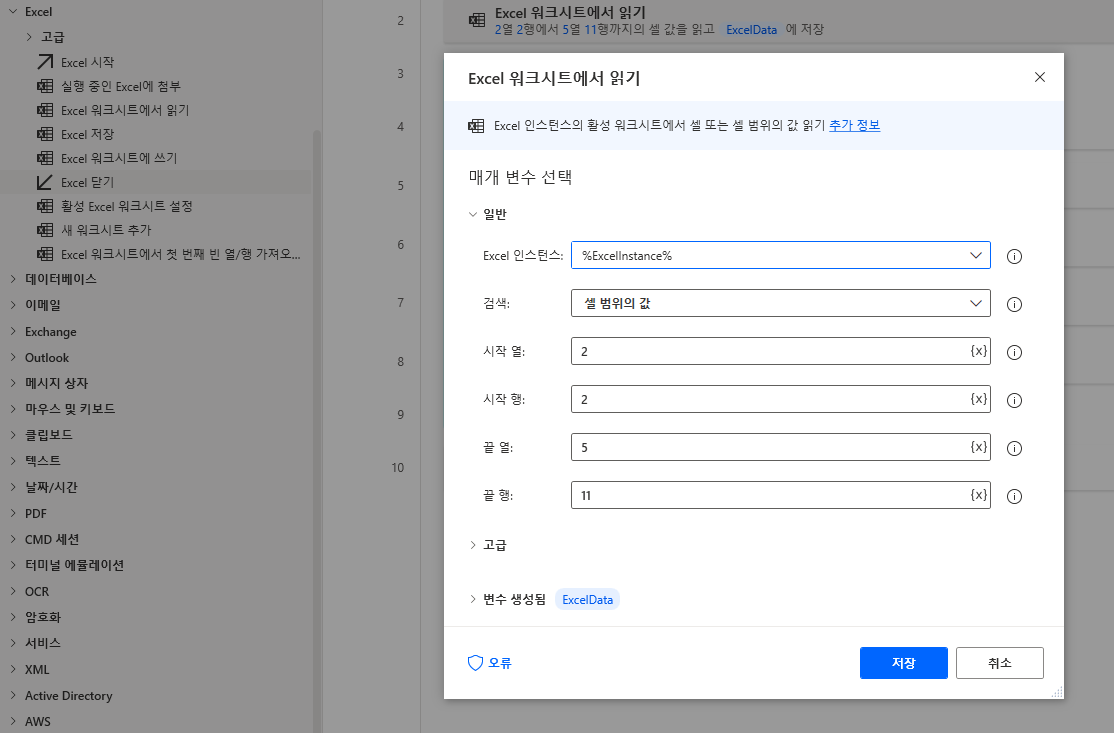Select 실행 중인 Excel에 첨부 action icon
This screenshot has width=1114, height=733.
(x=45, y=86)
